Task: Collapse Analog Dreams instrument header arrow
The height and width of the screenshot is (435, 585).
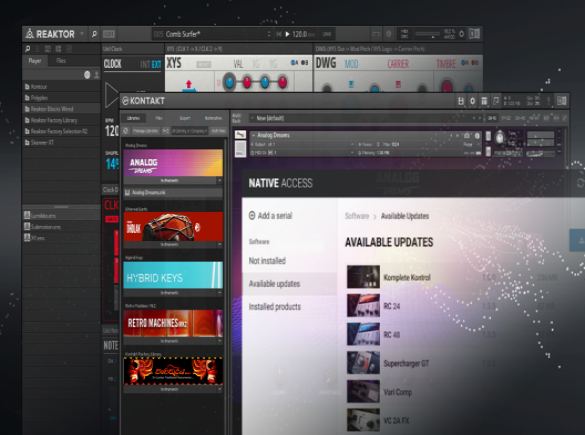Action: 254,135
